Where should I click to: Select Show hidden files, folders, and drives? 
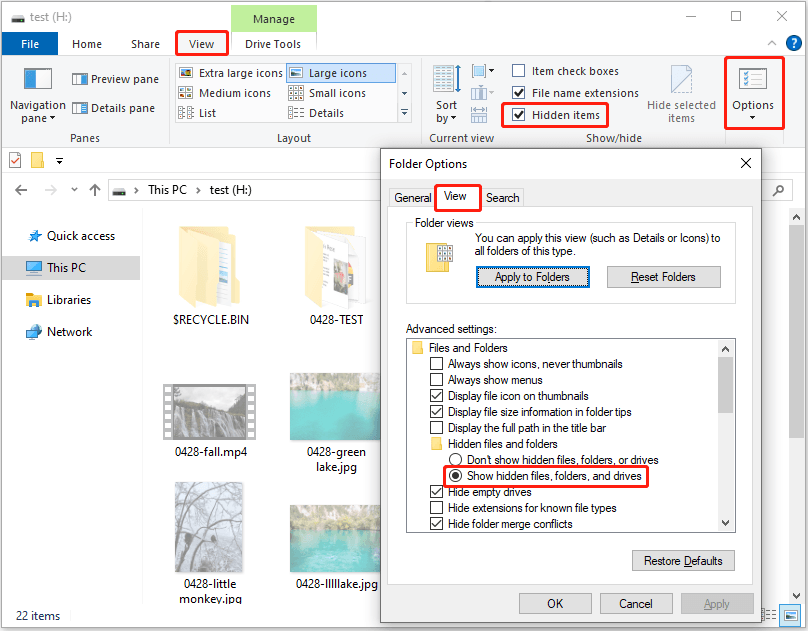pos(455,475)
